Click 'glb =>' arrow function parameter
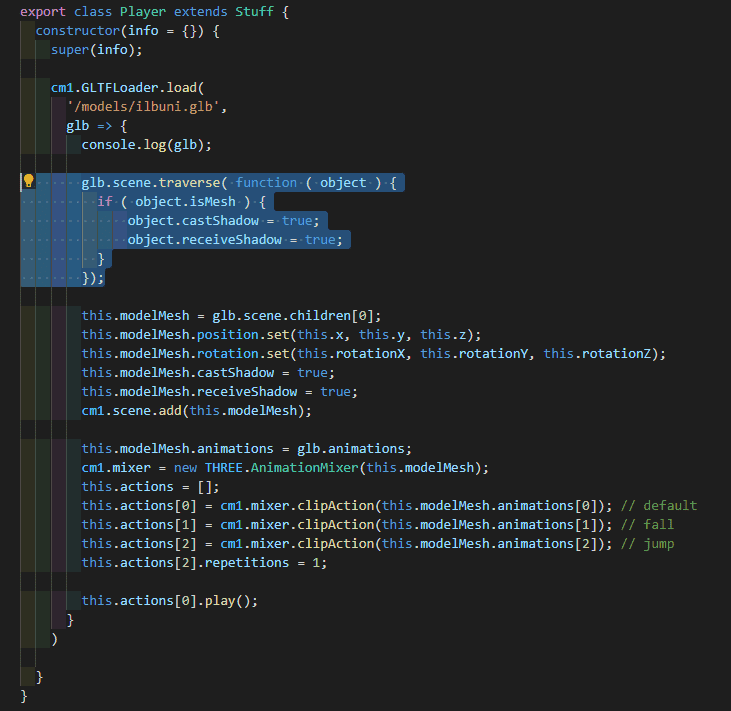Screen dimensions: 731x711 pyautogui.click(x=89, y=126)
